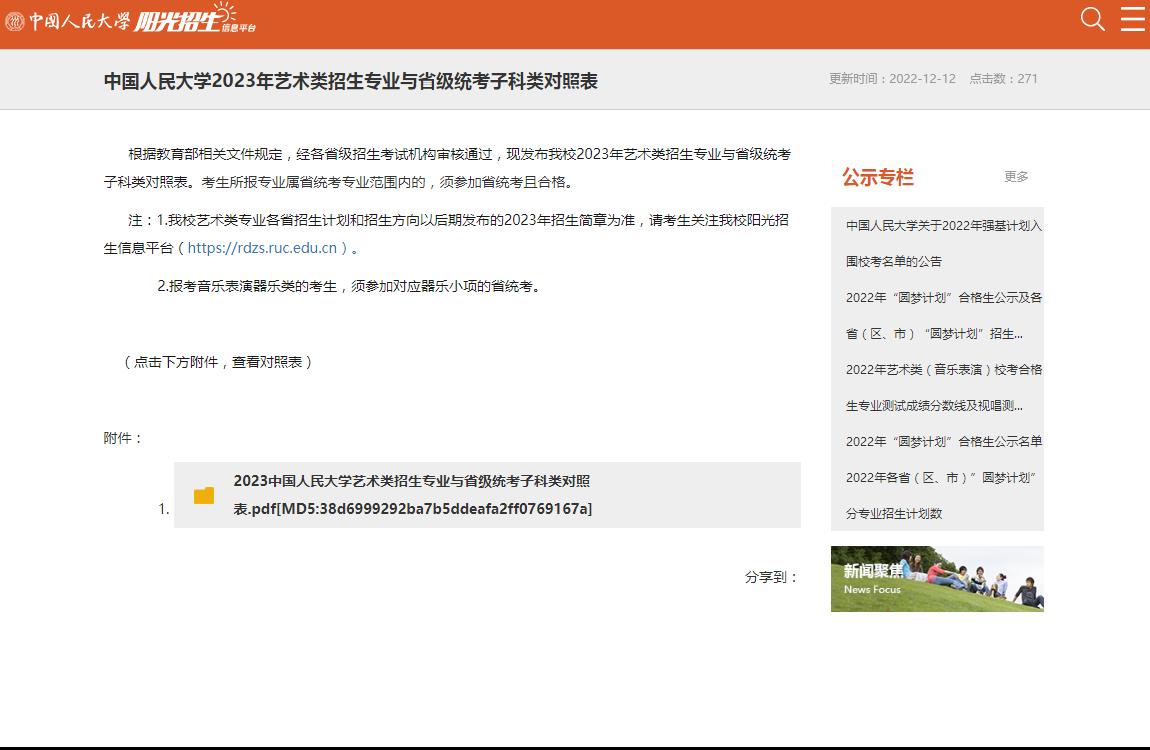Click the 新闻聚焦 News Focus banner
1150x750 pixels.
(937, 578)
